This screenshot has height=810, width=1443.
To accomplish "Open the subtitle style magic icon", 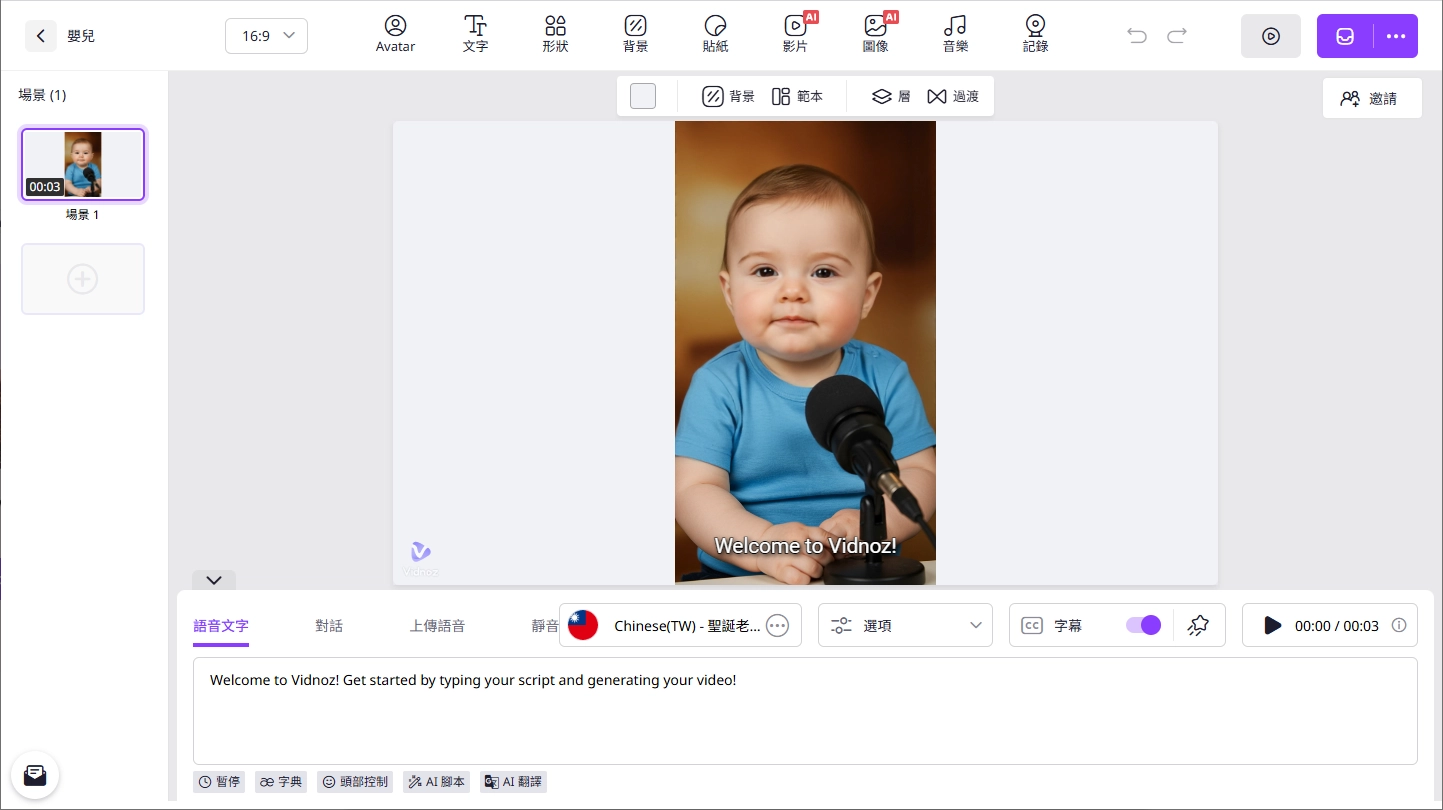I will tap(1198, 625).
